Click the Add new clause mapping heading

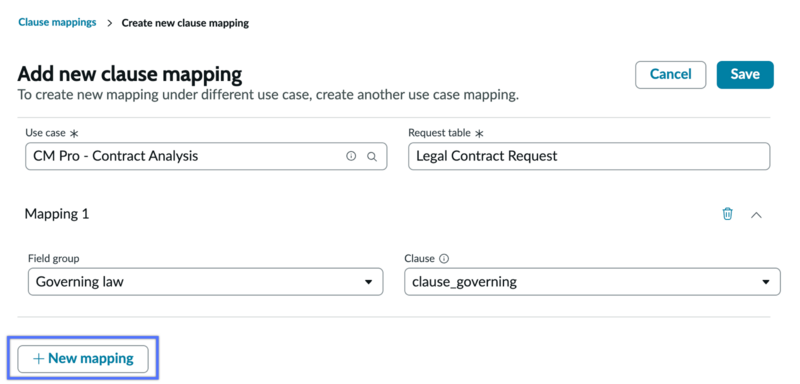[x=130, y=74]
